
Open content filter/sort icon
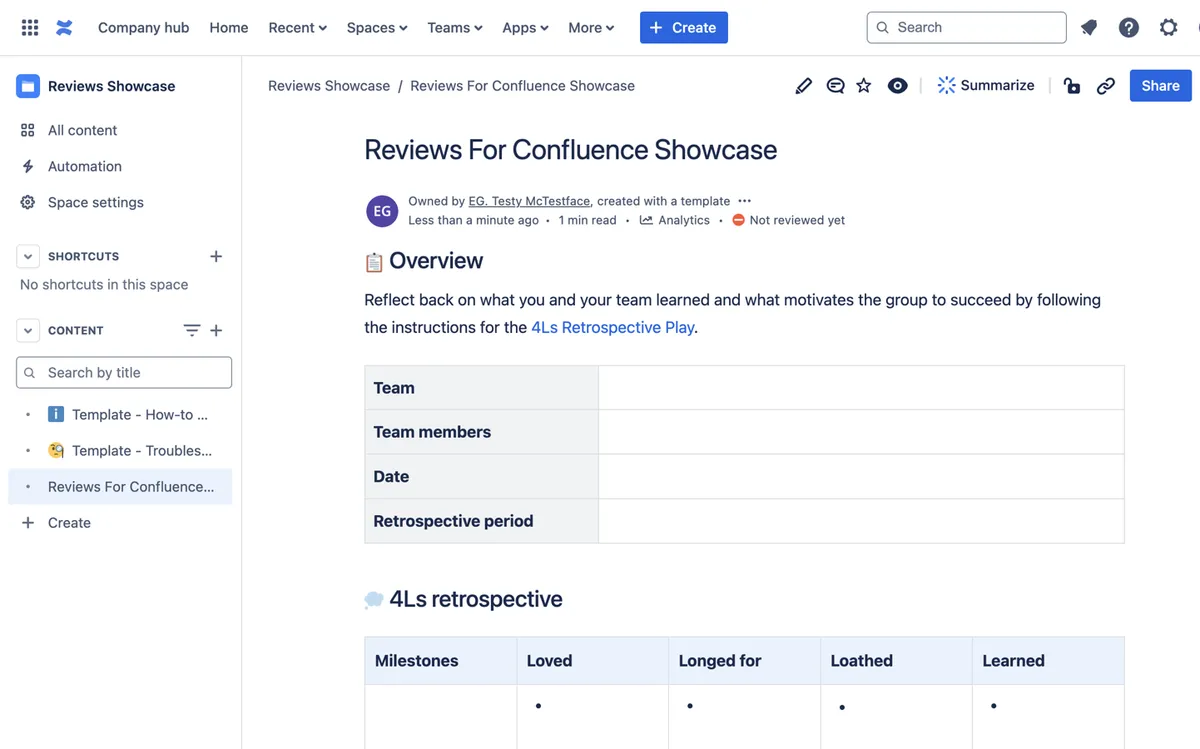[192, 330]
